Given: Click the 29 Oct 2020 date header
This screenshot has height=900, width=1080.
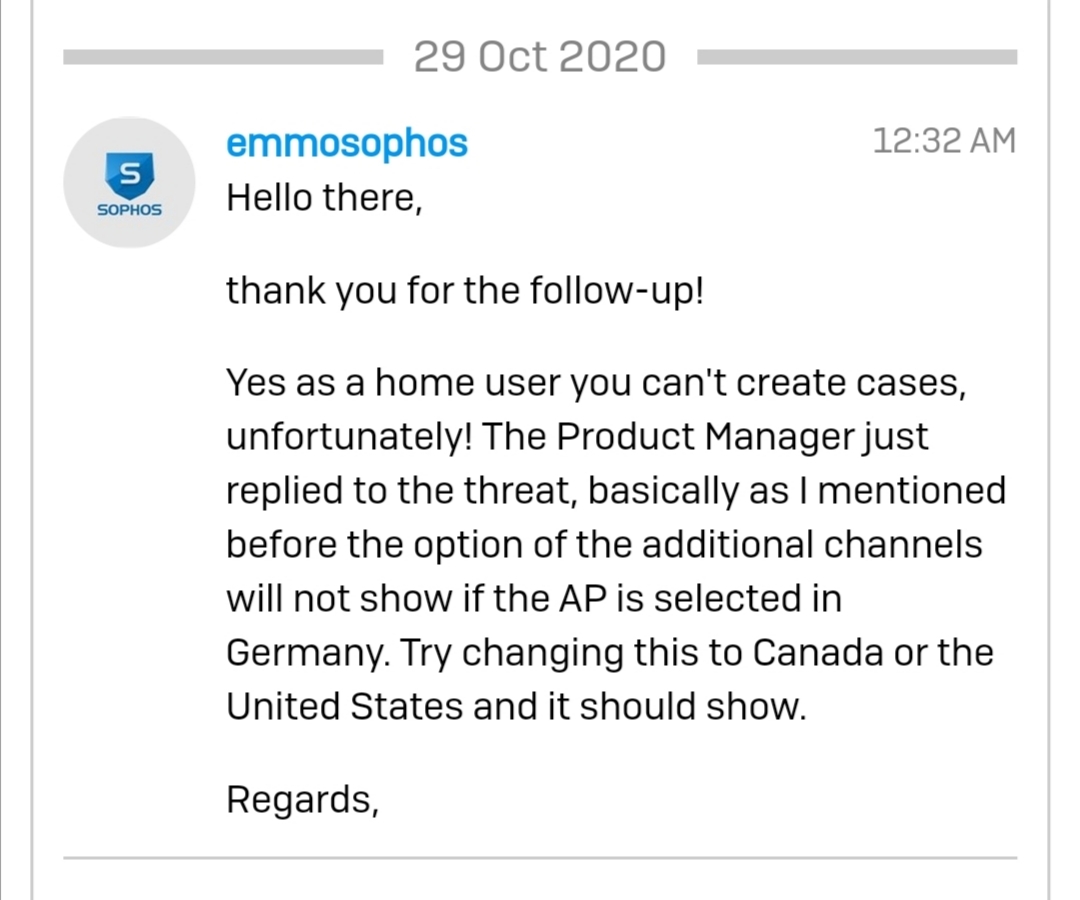Looking at the screenshot, I should pos(540,56).
